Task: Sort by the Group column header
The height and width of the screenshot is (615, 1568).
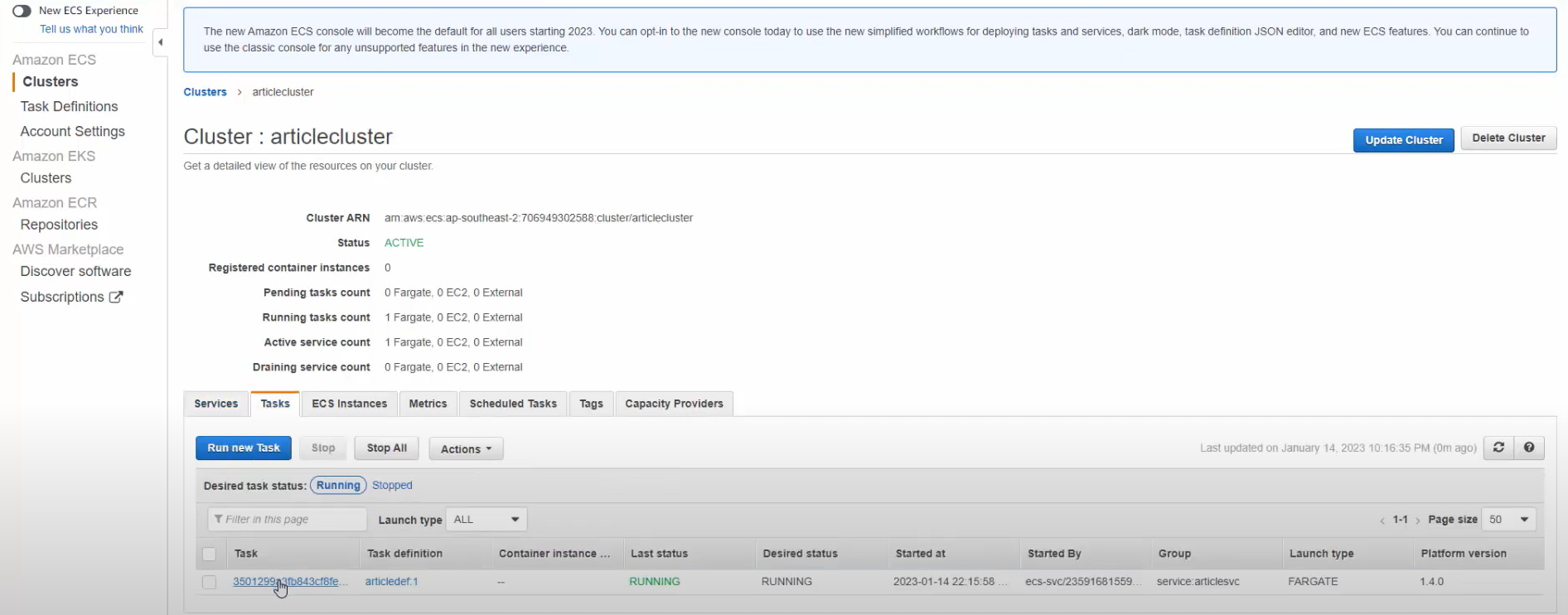Action: tap(1174, 554)
